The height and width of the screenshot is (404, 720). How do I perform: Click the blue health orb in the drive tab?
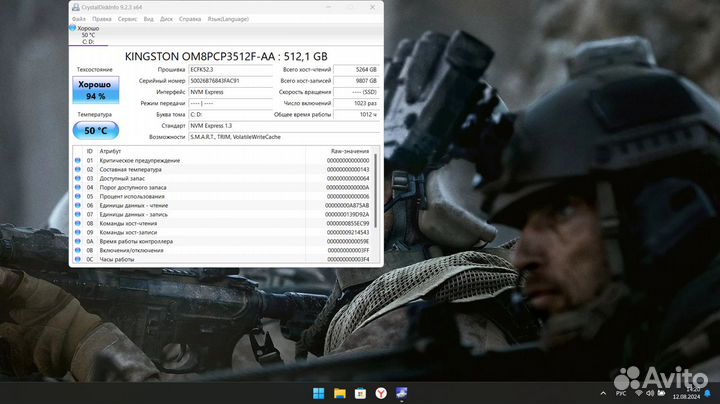click(x=73, y=28)
